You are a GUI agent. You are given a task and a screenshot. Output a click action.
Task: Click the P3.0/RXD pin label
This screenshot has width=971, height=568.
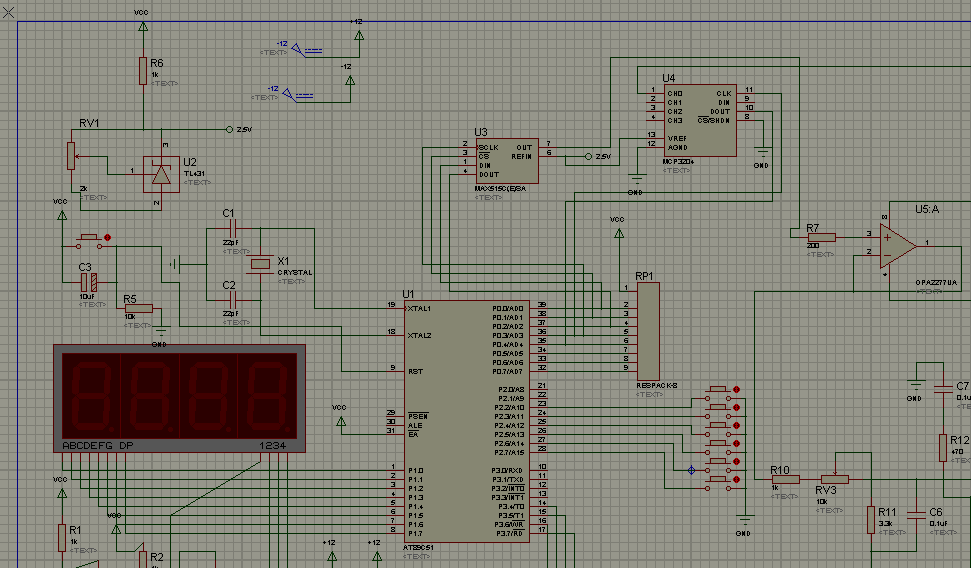coord(508,471)
